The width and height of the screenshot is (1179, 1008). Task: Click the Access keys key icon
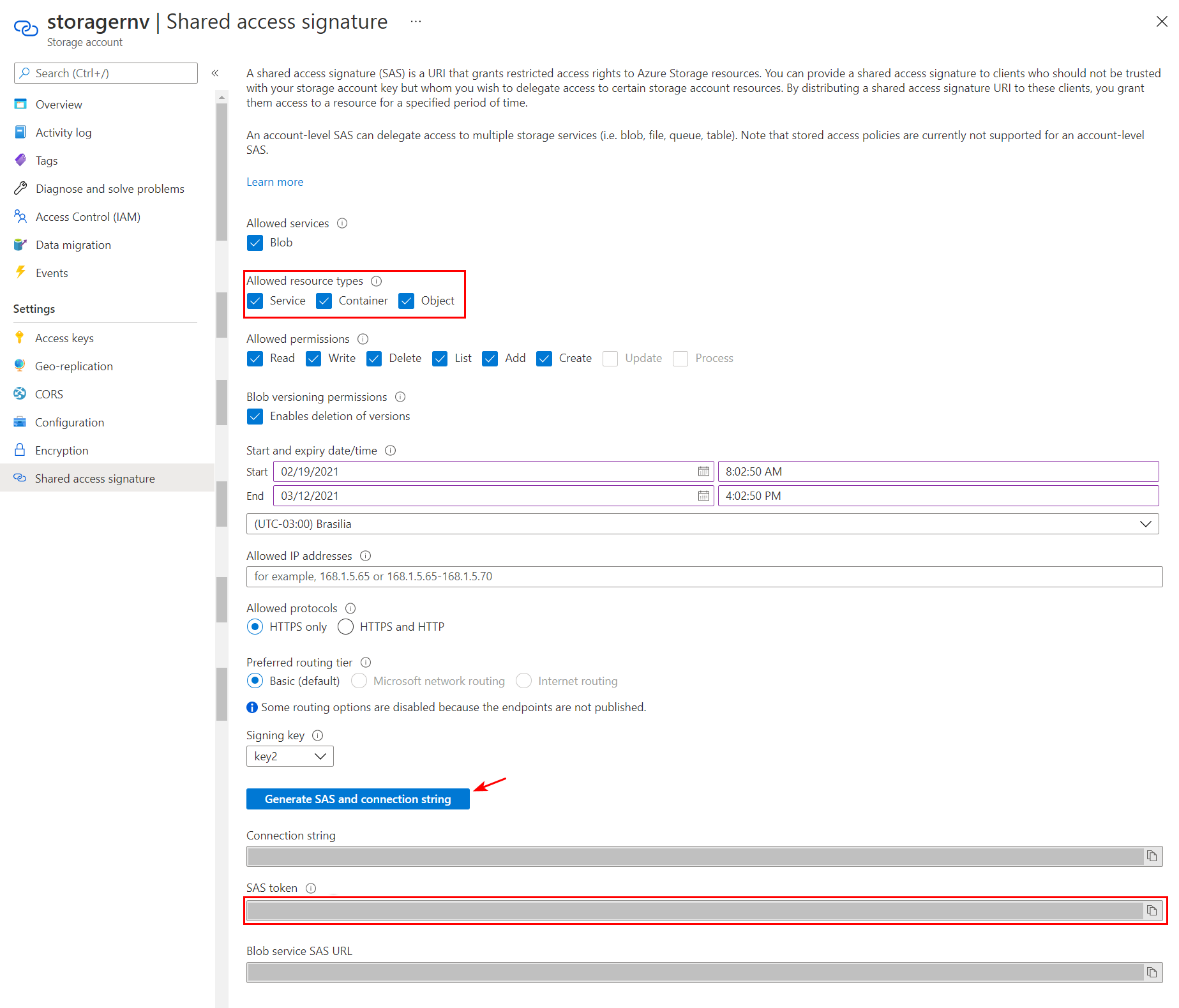click(x=20, y=338)
